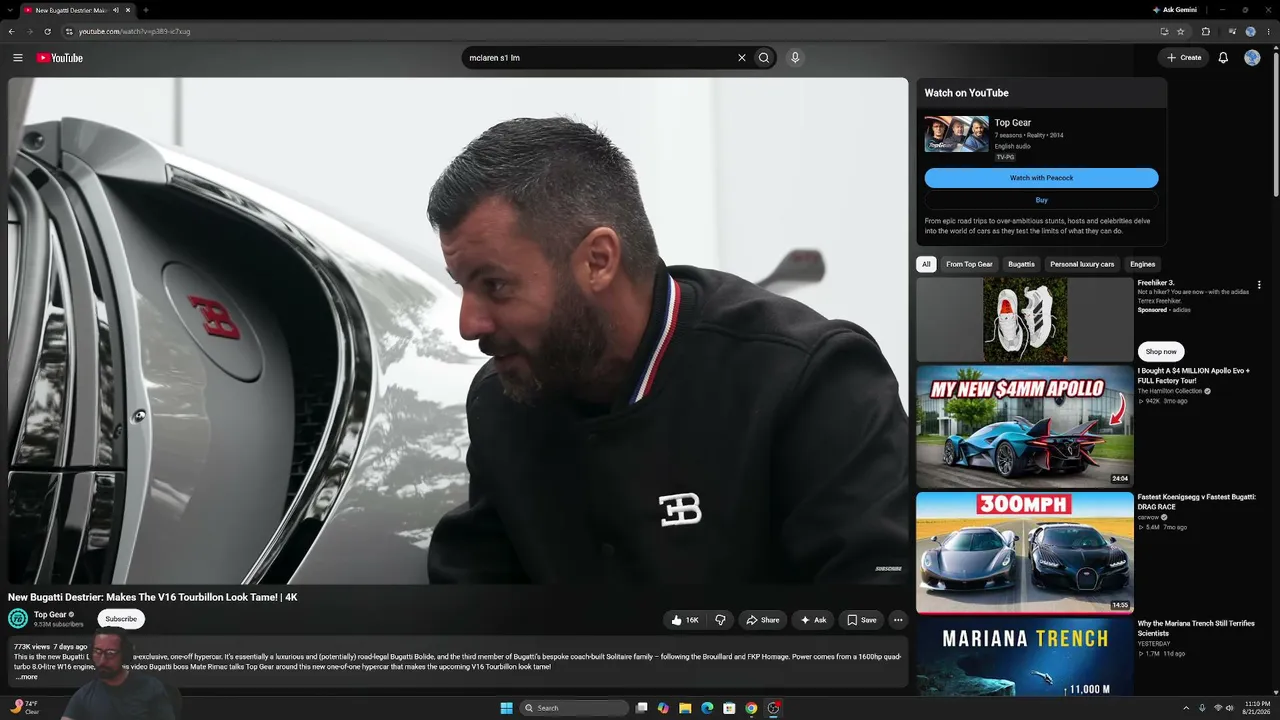
Task: Open Windows Start menu
Action: (506, 708)
